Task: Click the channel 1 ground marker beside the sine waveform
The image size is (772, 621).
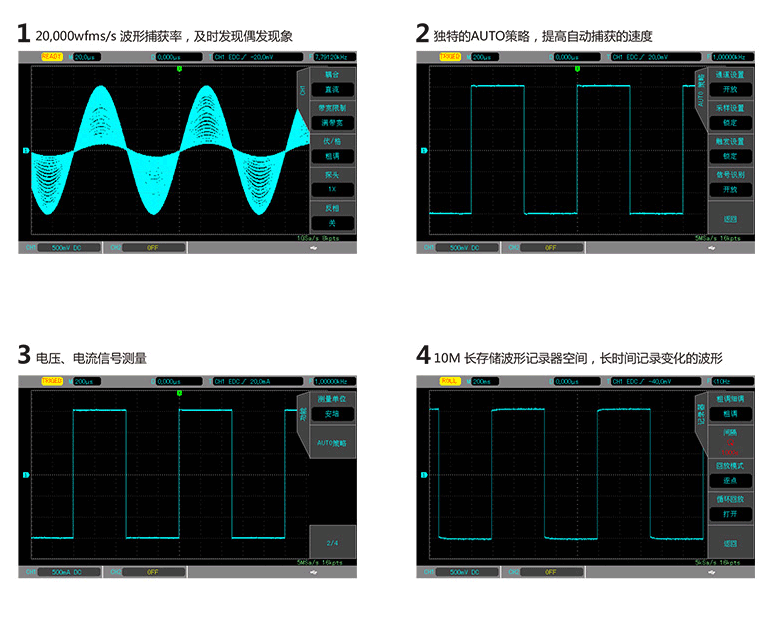Action: (26, 152)
